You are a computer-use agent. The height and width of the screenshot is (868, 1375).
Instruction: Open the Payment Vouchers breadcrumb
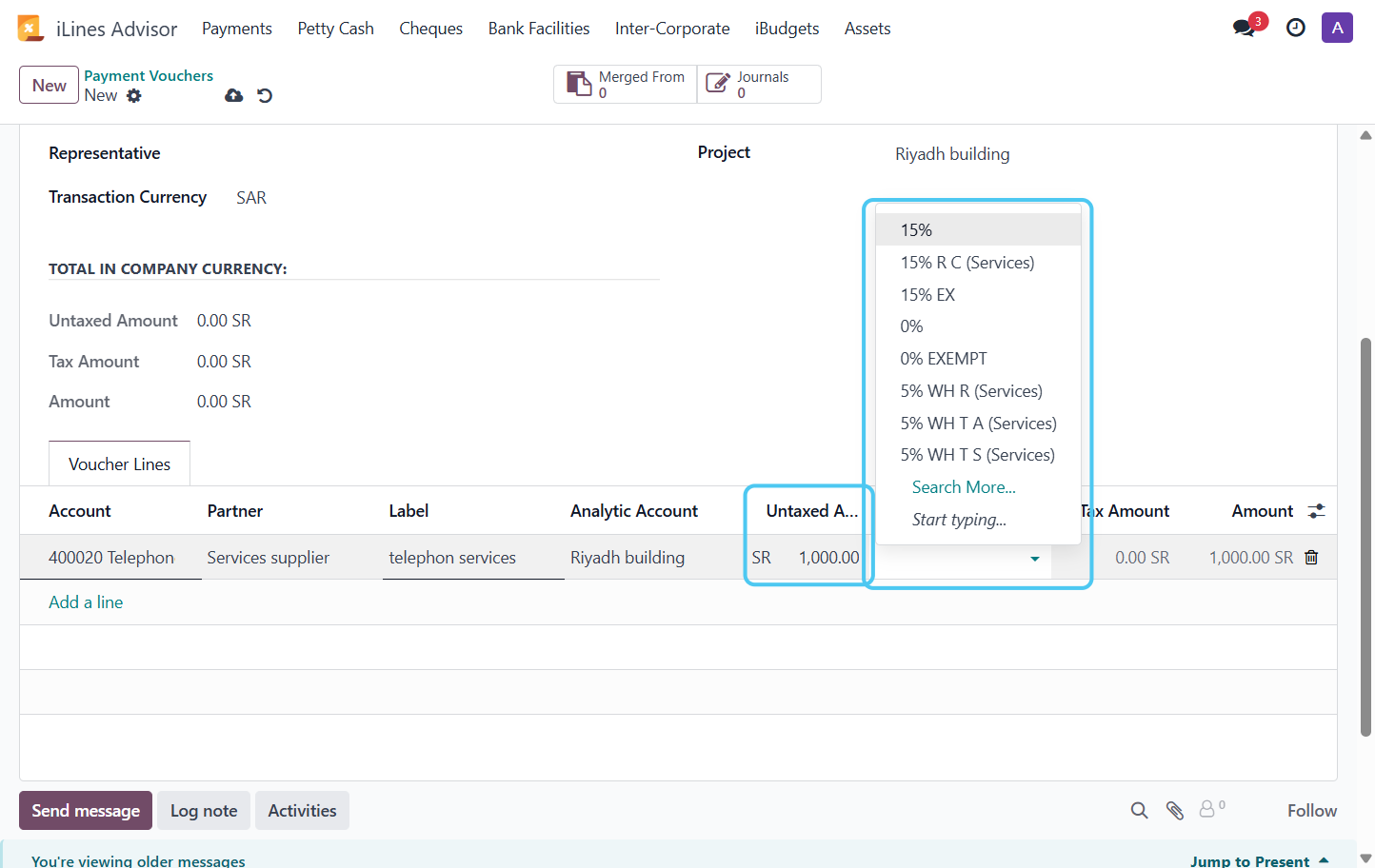(149, 75)
